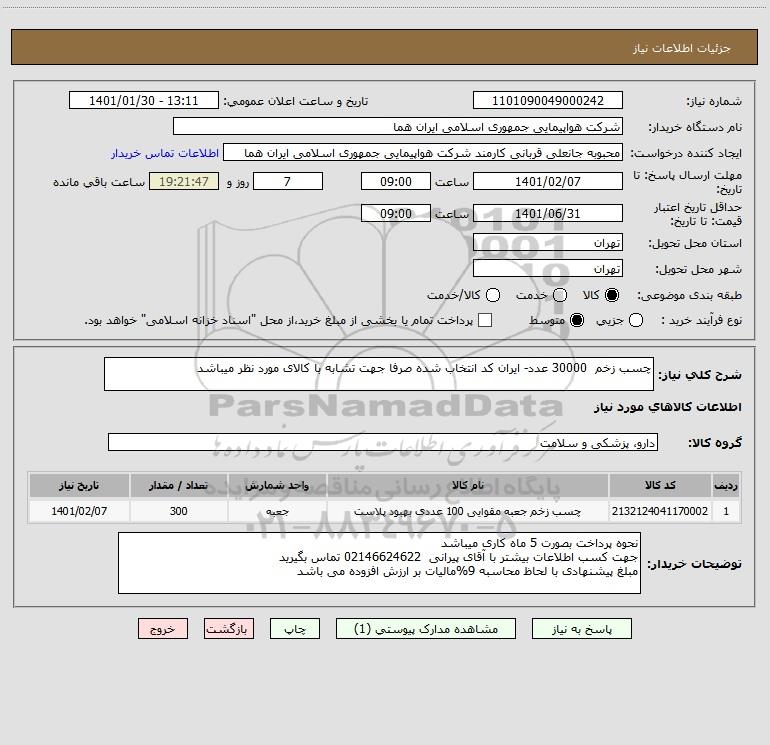The height and width of the screenshot is (745, 770).
Task: Click the product name cell چسب زخم جعبه مقوایی
Action: [x=468, y=511]
